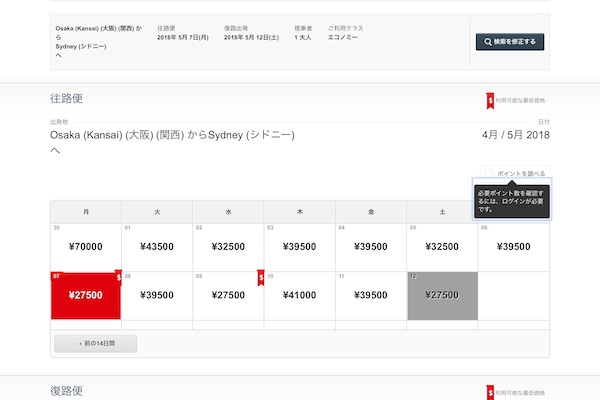Image resolution: width=600 pixels, height=400 pixels.
Task: Click the 復路便 section heading
Action: tap(66, 391)
